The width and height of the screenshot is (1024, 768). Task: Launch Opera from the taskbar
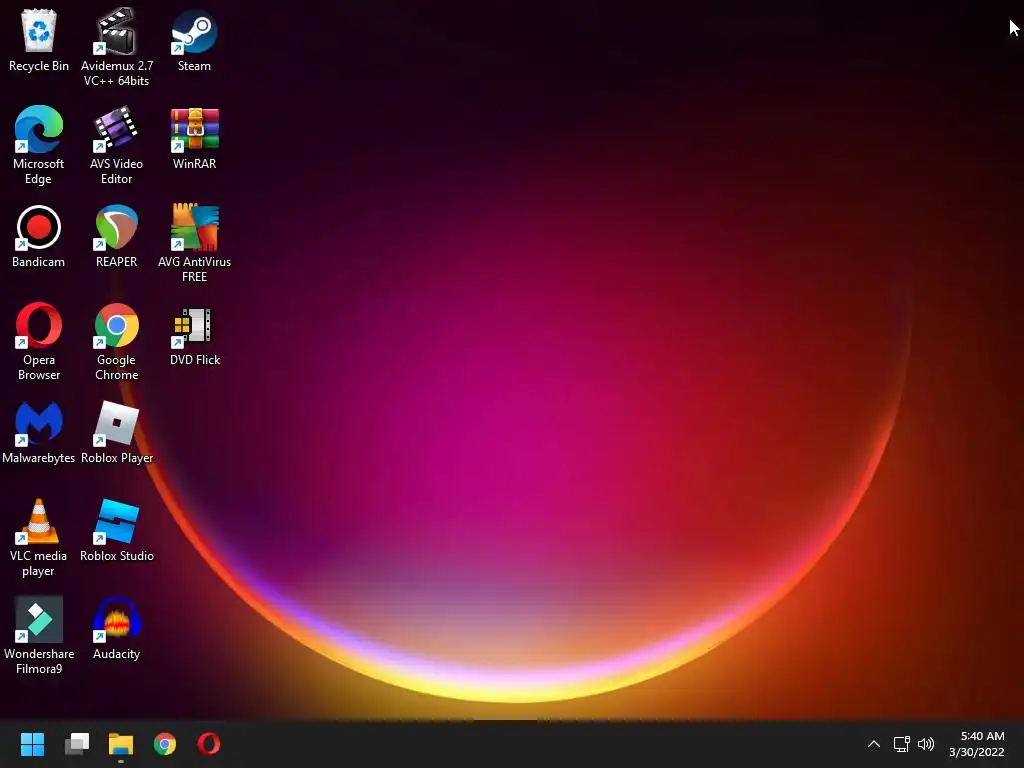(x=209, y=744)
